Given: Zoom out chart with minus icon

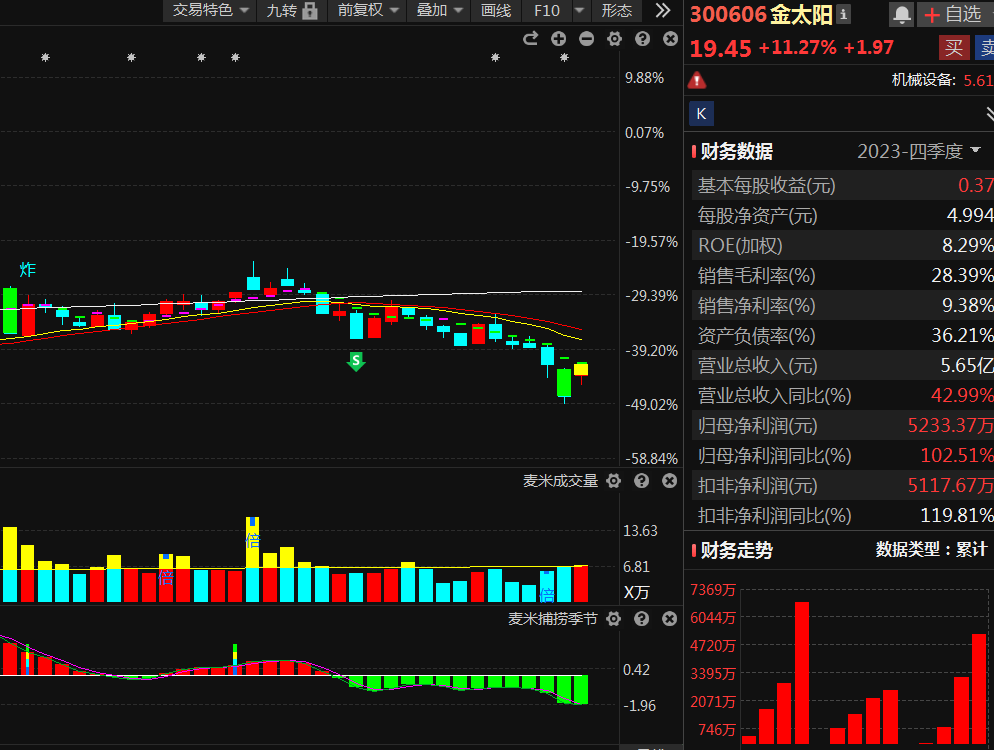Looking at the screenshot, I should click(x=586, y=39).
